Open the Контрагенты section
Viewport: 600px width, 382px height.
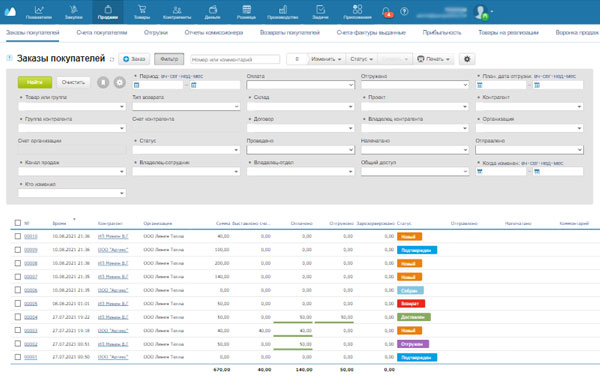177,12
